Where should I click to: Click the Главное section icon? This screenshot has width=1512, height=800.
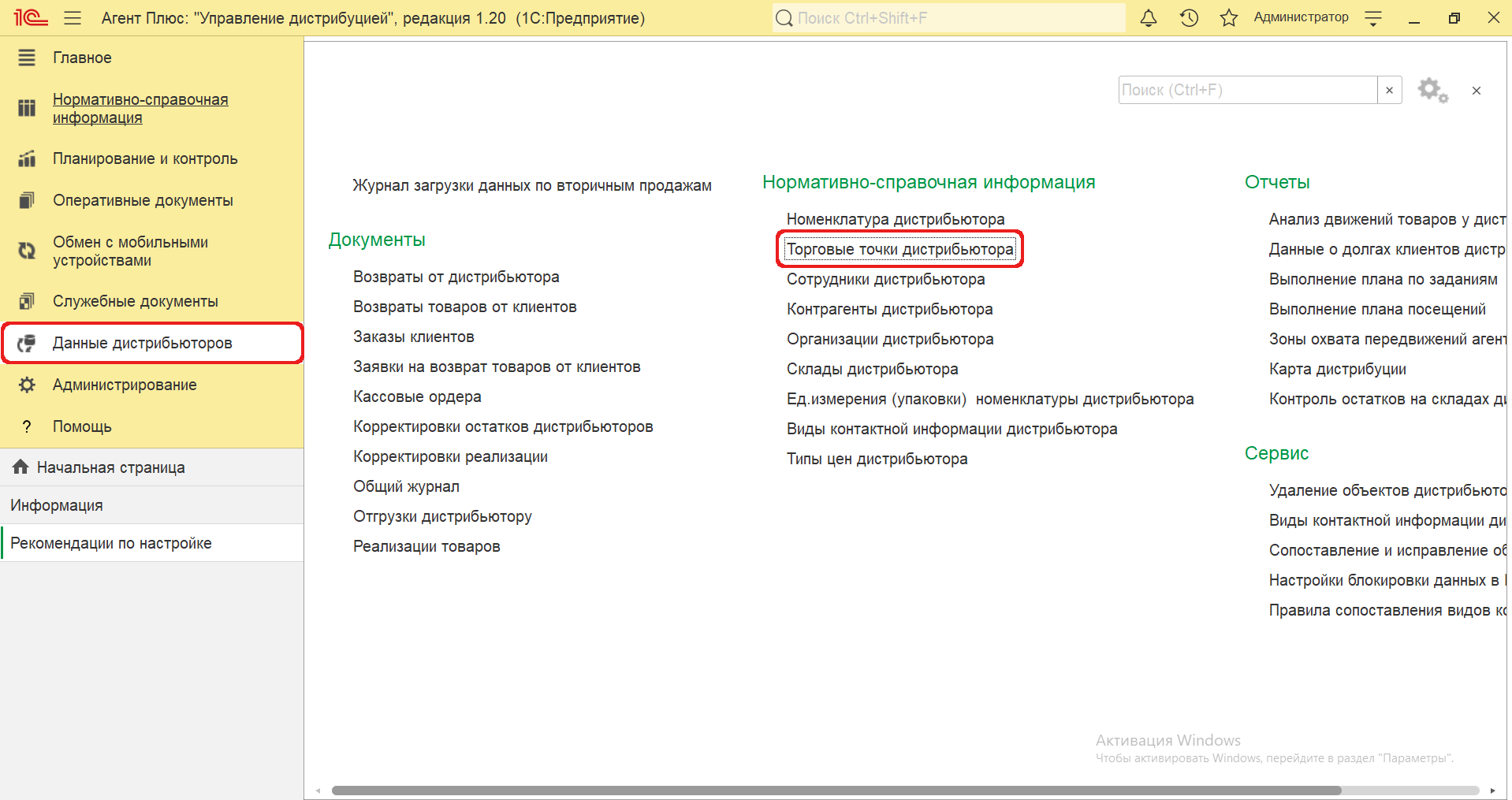point(27,58)
